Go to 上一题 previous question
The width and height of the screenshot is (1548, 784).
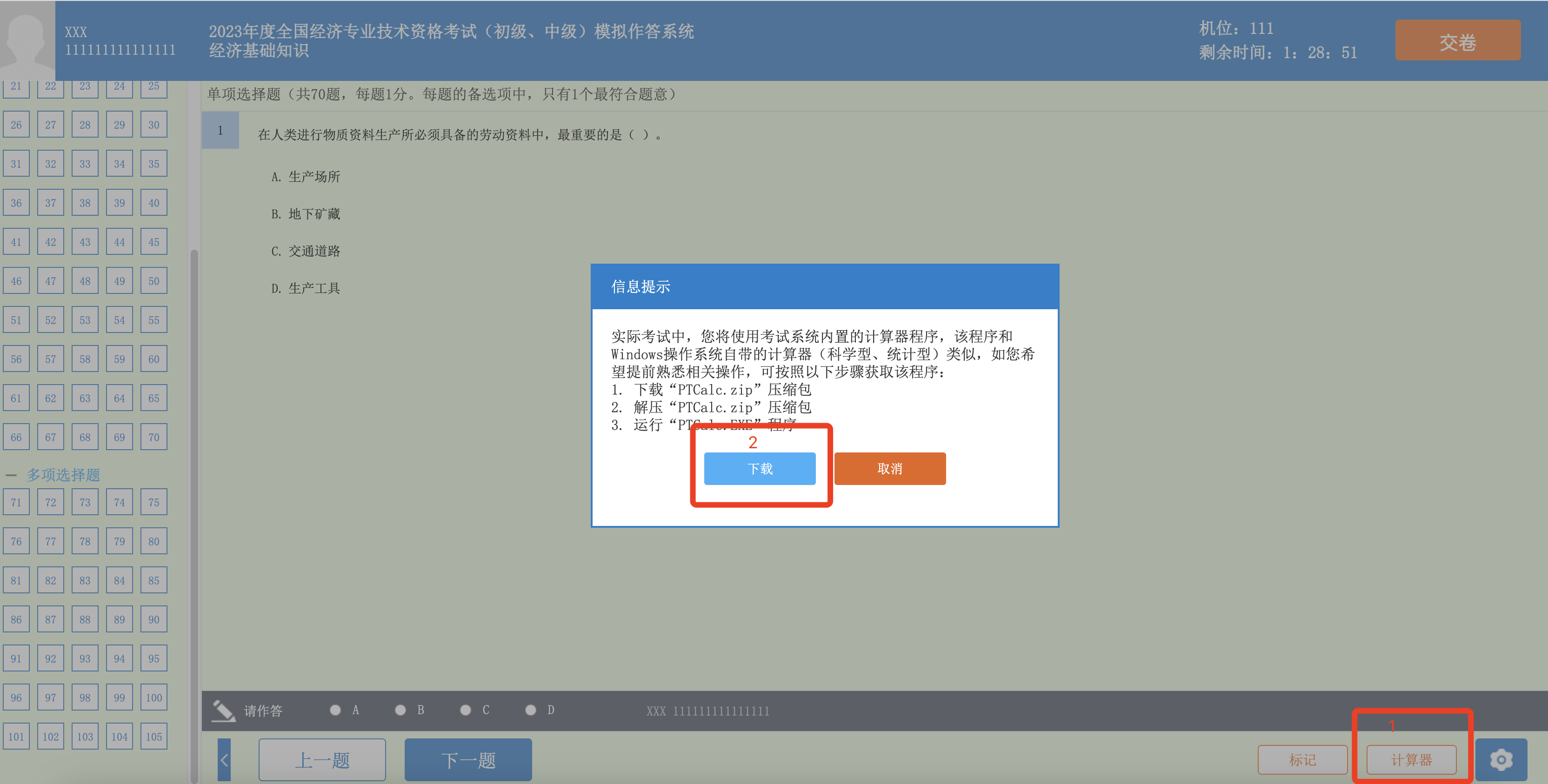click(x=322, y=759)
